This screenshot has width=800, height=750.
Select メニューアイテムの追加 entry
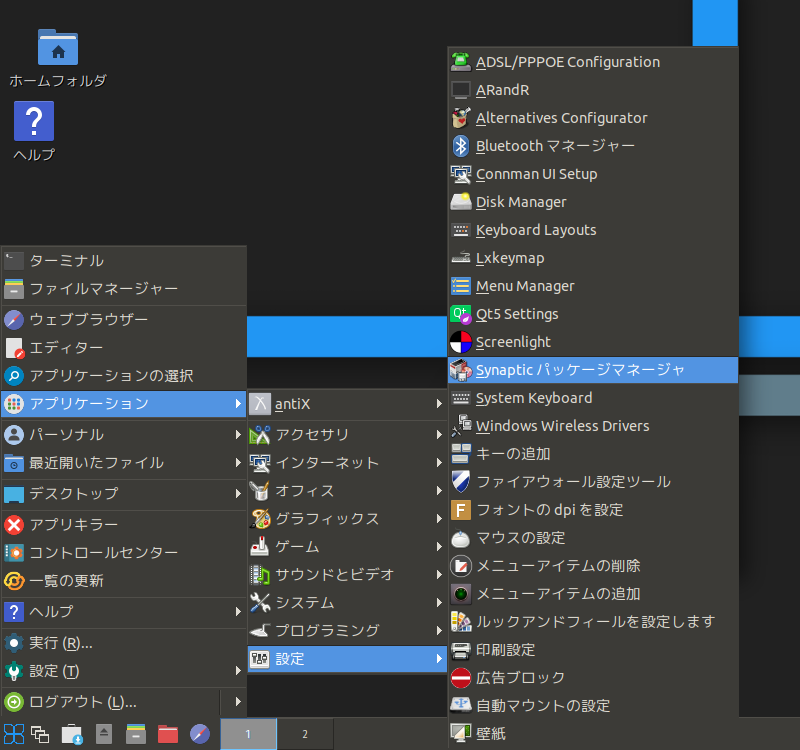point(593,594)
